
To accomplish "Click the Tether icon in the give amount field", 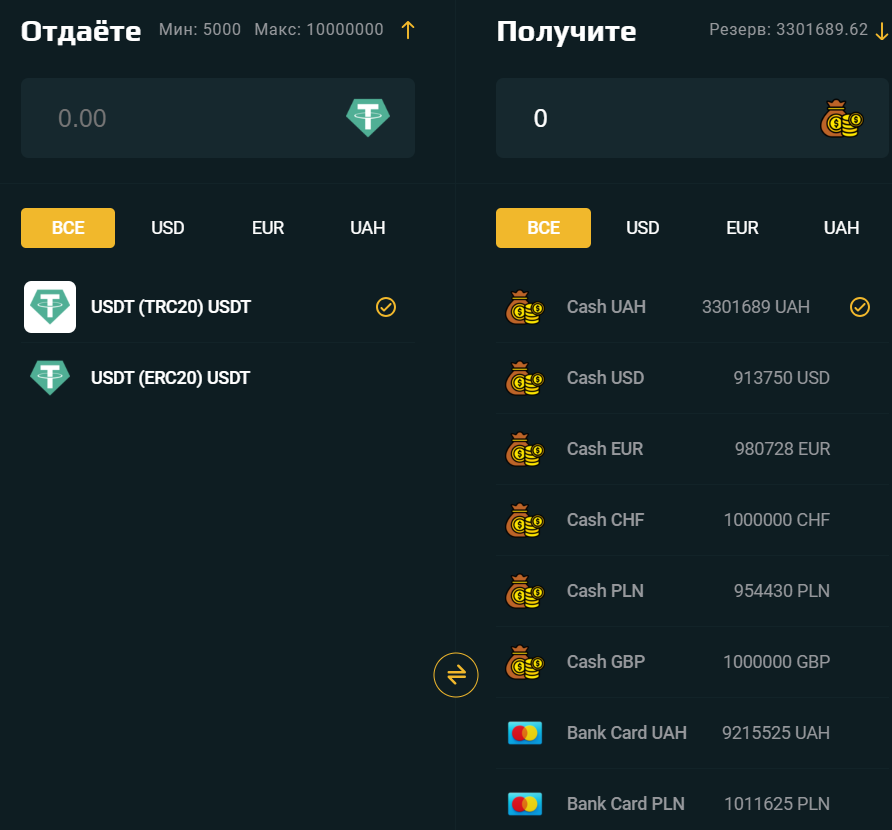I will click(x=368, y=118).
